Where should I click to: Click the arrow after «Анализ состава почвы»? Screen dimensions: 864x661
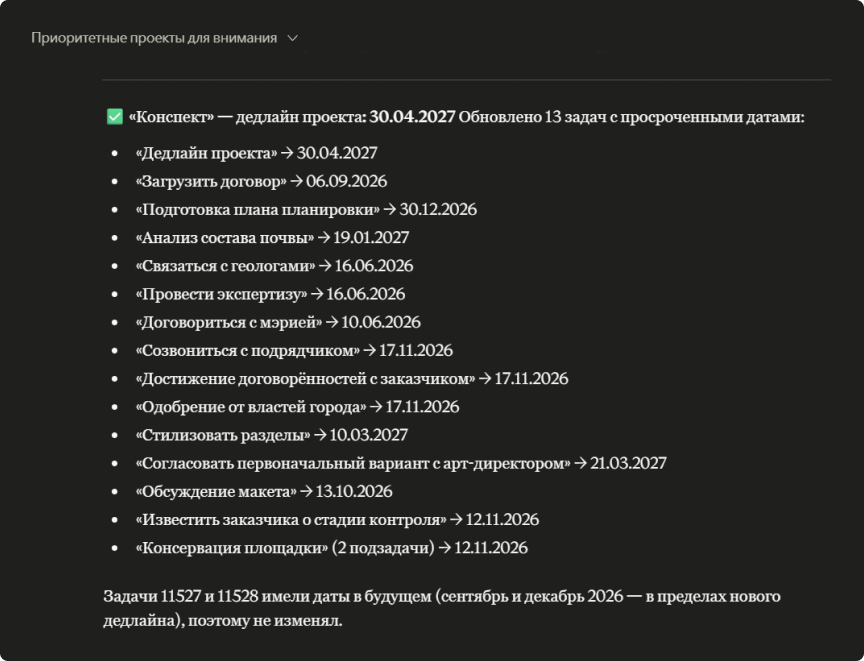click(323, 237)
